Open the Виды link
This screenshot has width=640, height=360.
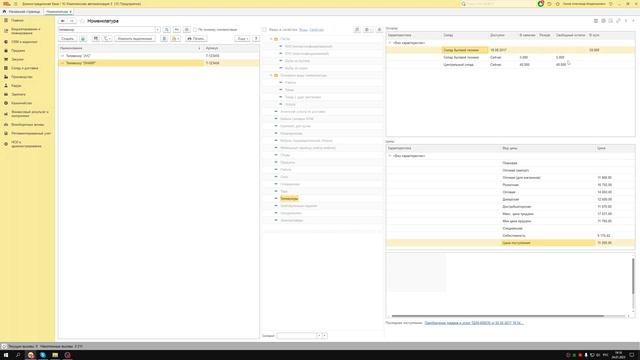303,30
